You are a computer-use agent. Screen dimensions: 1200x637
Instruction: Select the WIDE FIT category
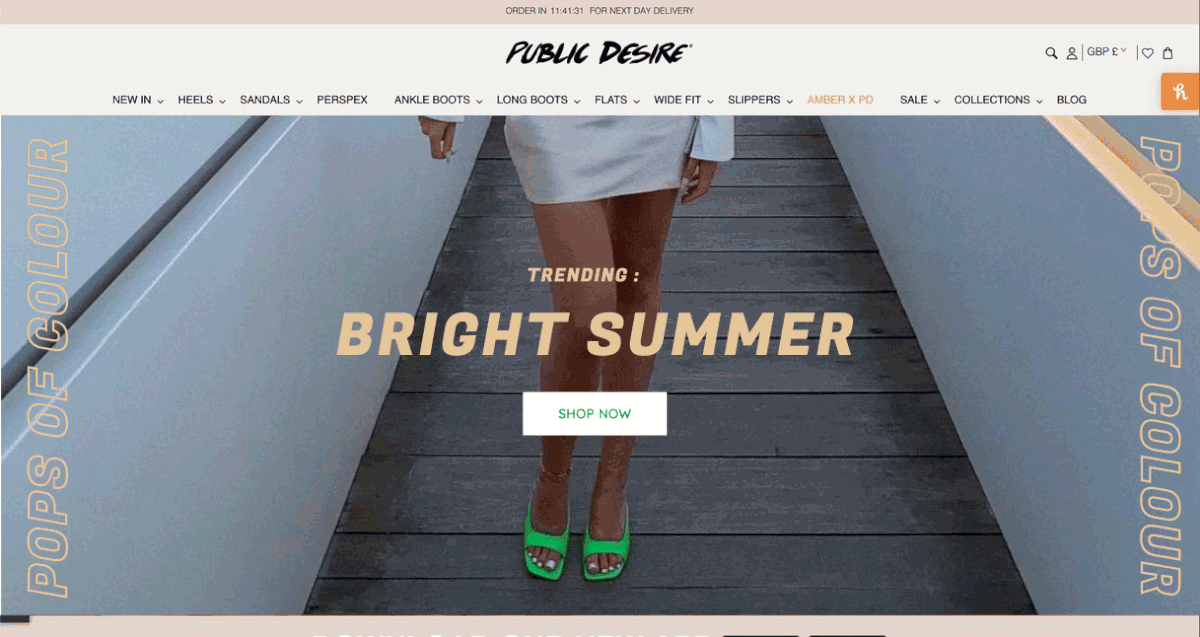click(677, 100)
